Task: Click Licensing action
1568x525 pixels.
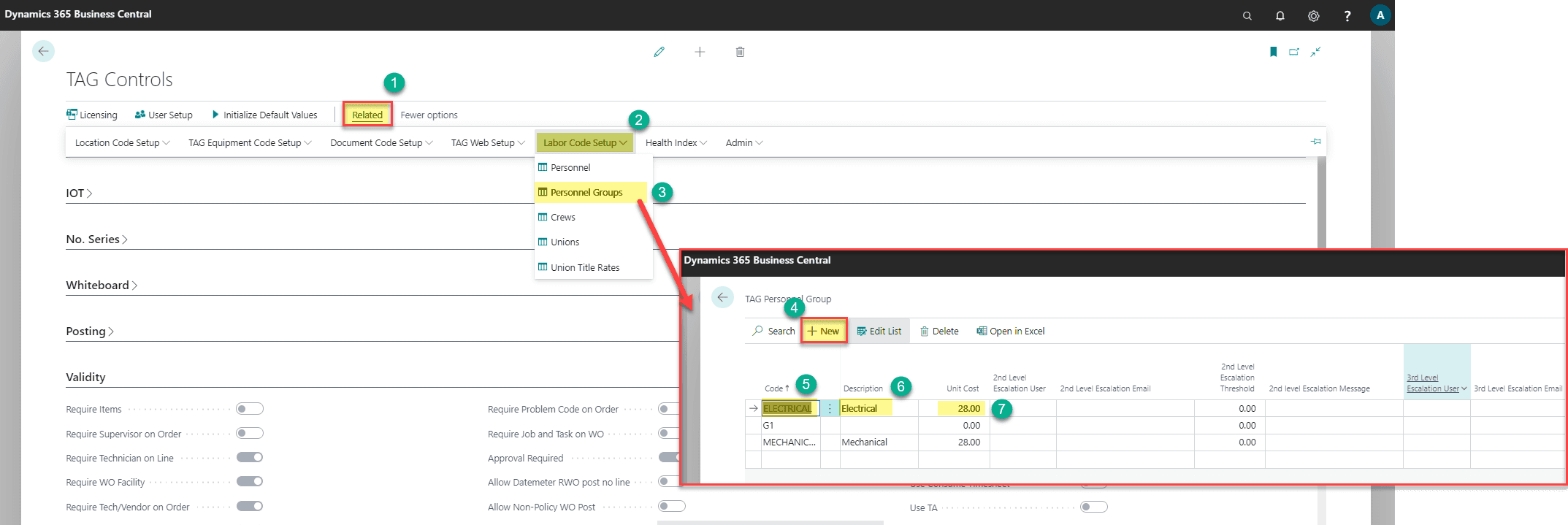Action: coord(92,115)
